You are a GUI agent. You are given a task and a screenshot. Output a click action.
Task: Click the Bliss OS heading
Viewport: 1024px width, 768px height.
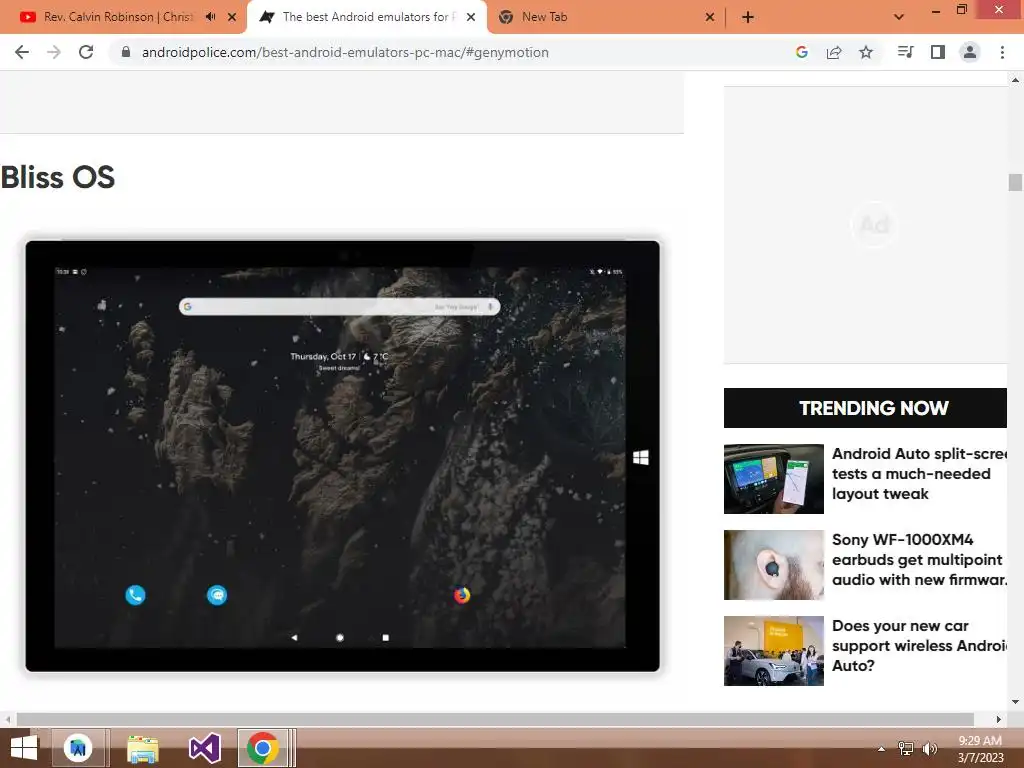[57, 177]
